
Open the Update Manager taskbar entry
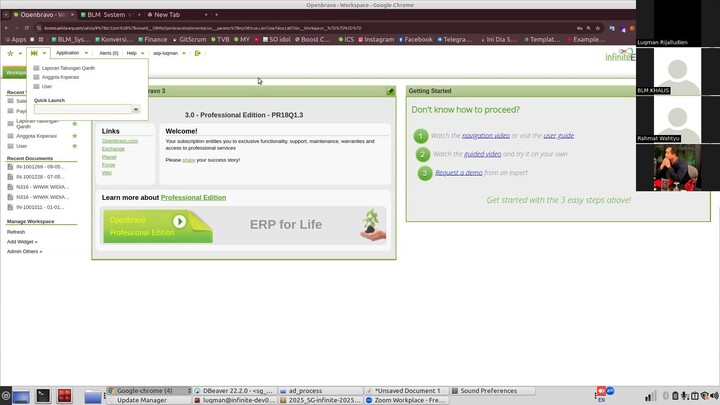(149, 400)
